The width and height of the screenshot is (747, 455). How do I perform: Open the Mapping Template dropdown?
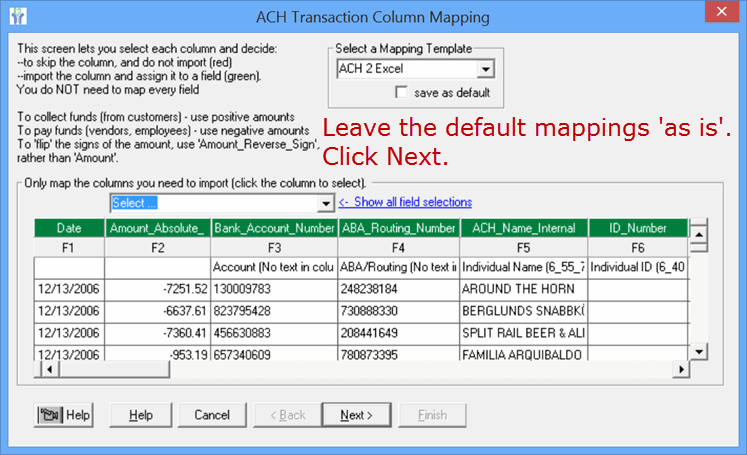pyautogui.click(x=486, y=70)
